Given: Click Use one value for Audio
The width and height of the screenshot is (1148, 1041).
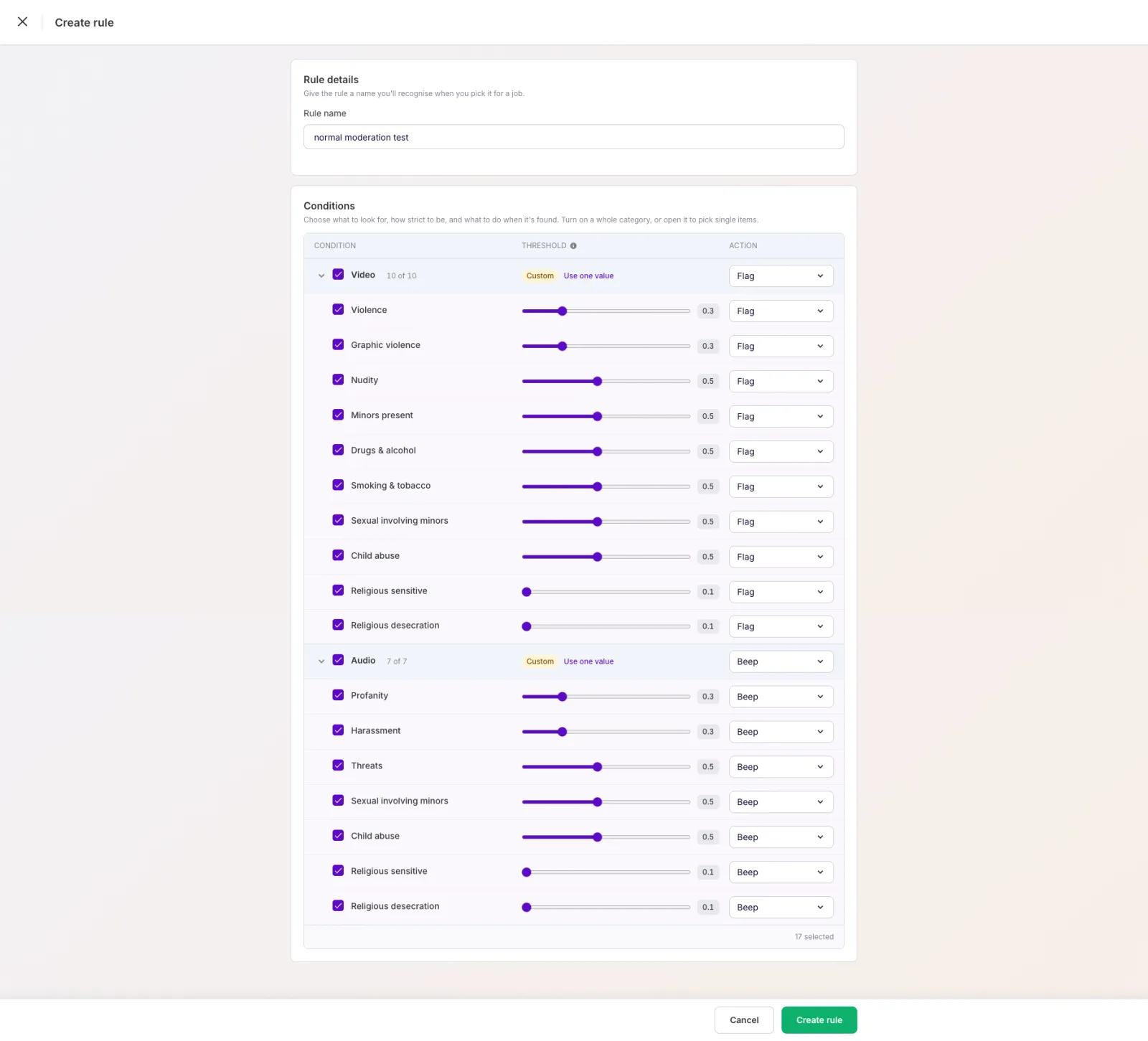Looking at the screenshot, I should (x=588, y=662).
